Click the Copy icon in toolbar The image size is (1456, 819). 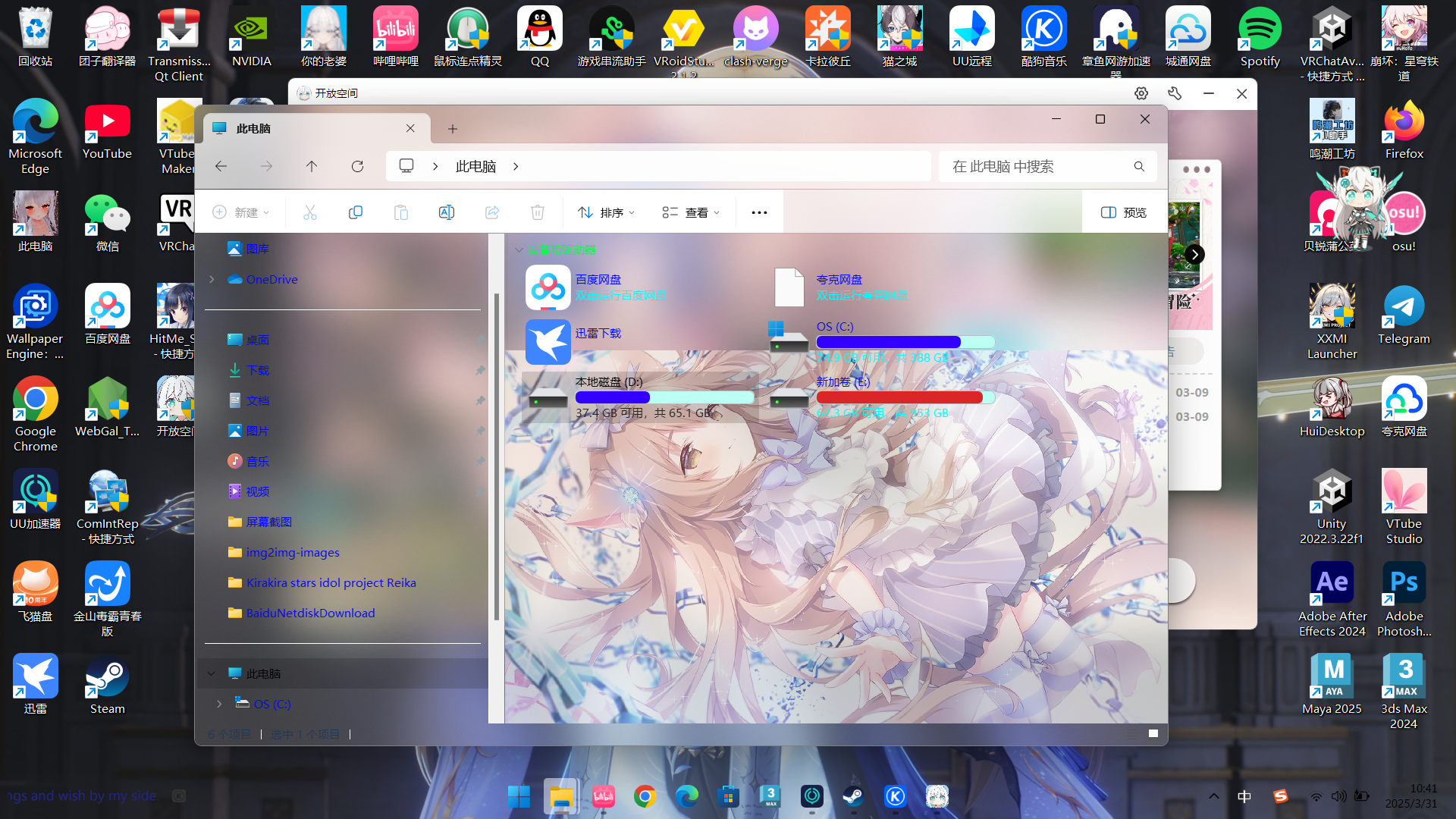point(355,212)
